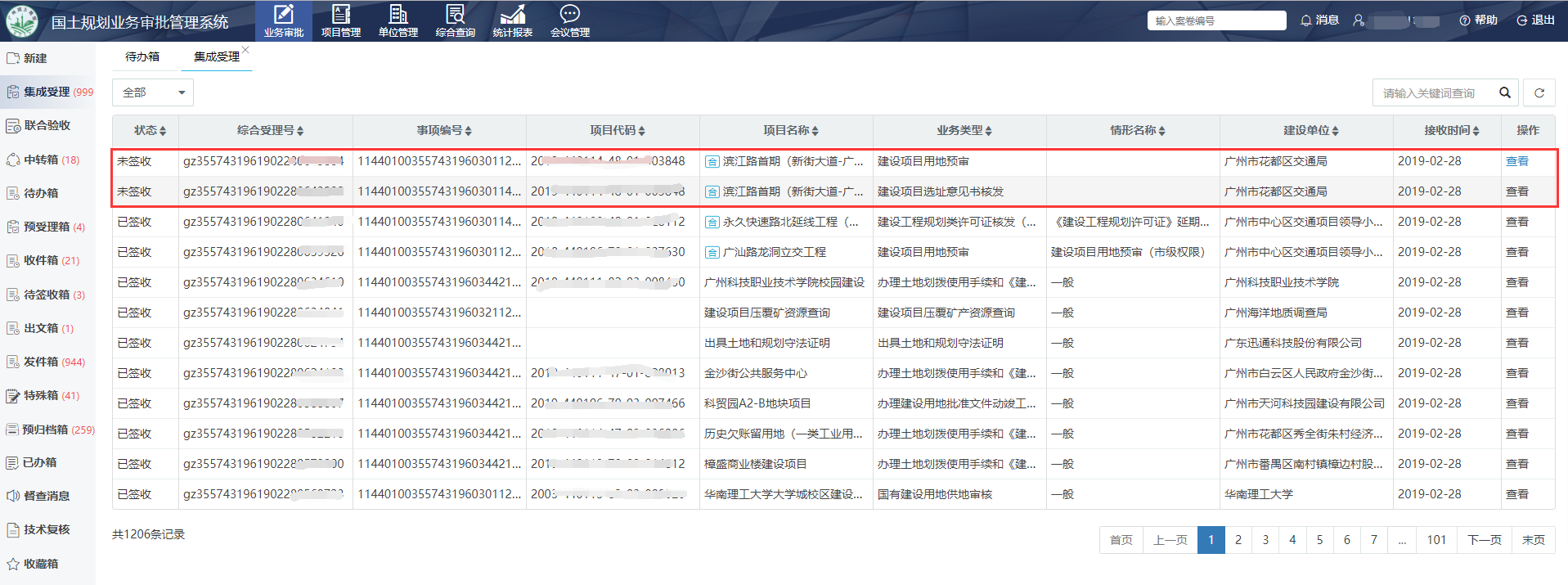1568x585 pixels.
Task: Click the refresh icon beside search
Action: coord(1539,93)
